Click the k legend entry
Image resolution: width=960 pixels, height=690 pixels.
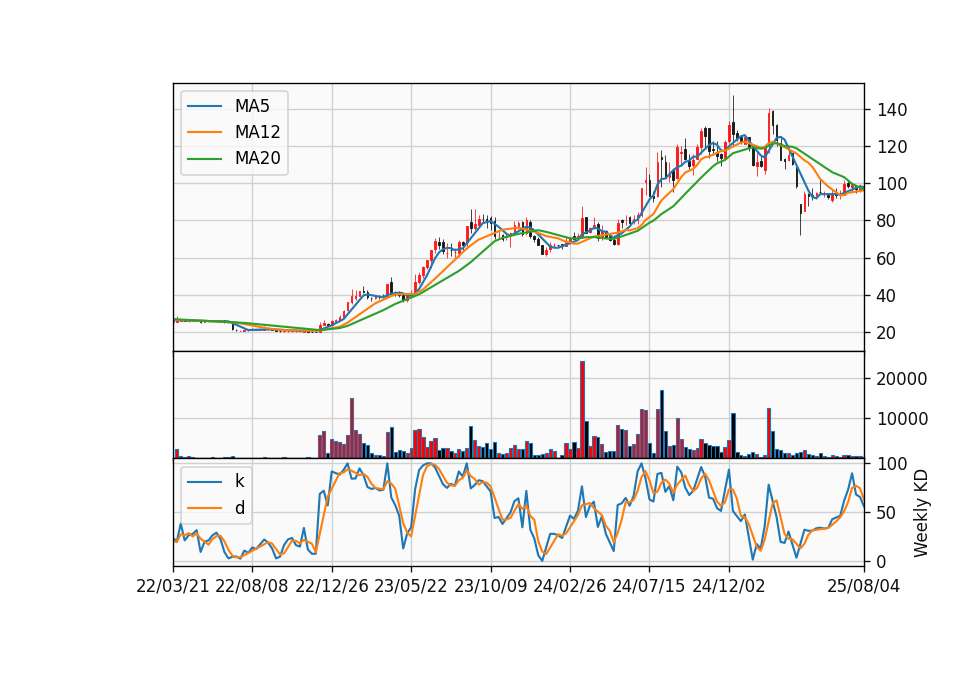click(239, 481)
